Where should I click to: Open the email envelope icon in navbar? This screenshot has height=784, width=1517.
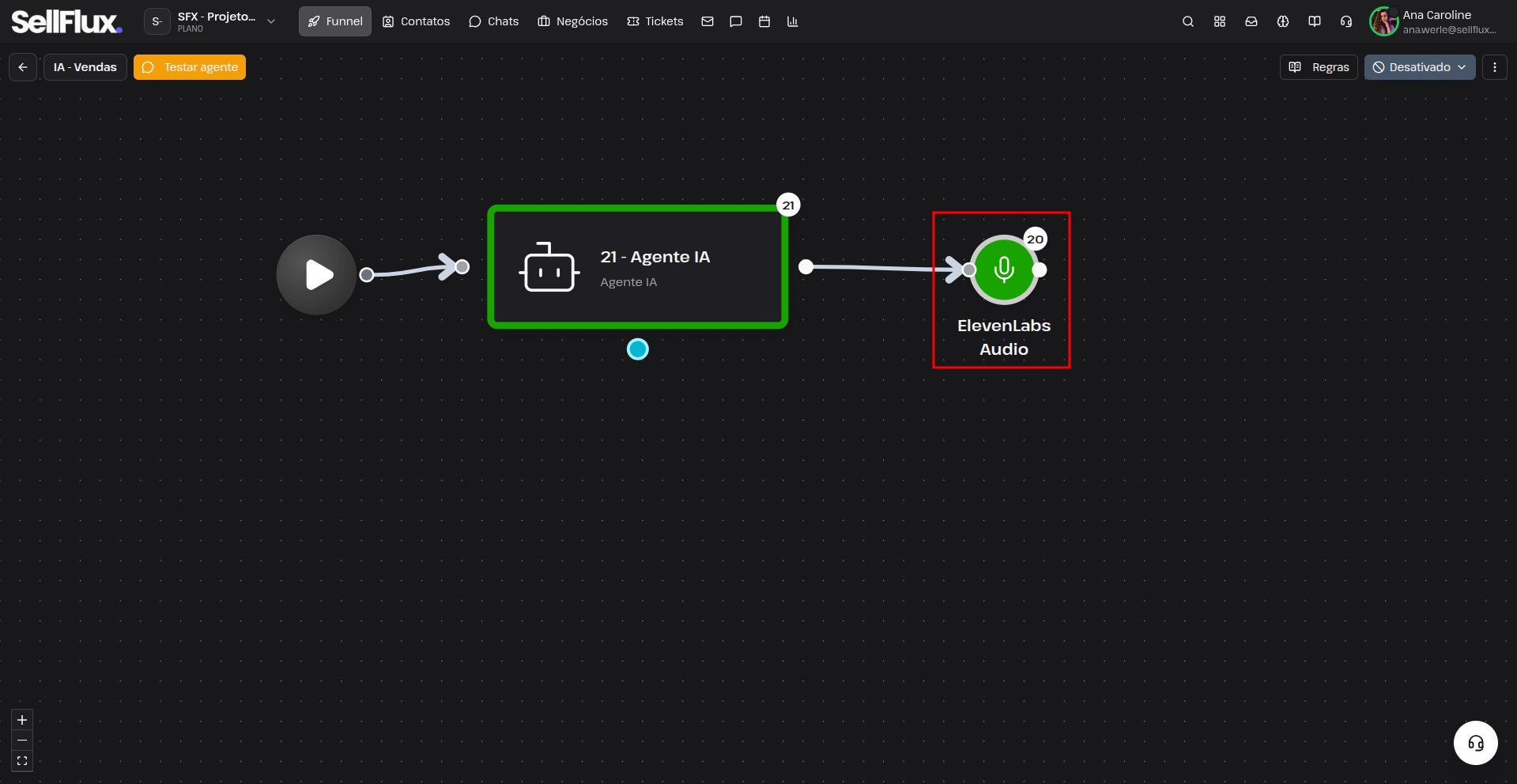pos(708,21)
